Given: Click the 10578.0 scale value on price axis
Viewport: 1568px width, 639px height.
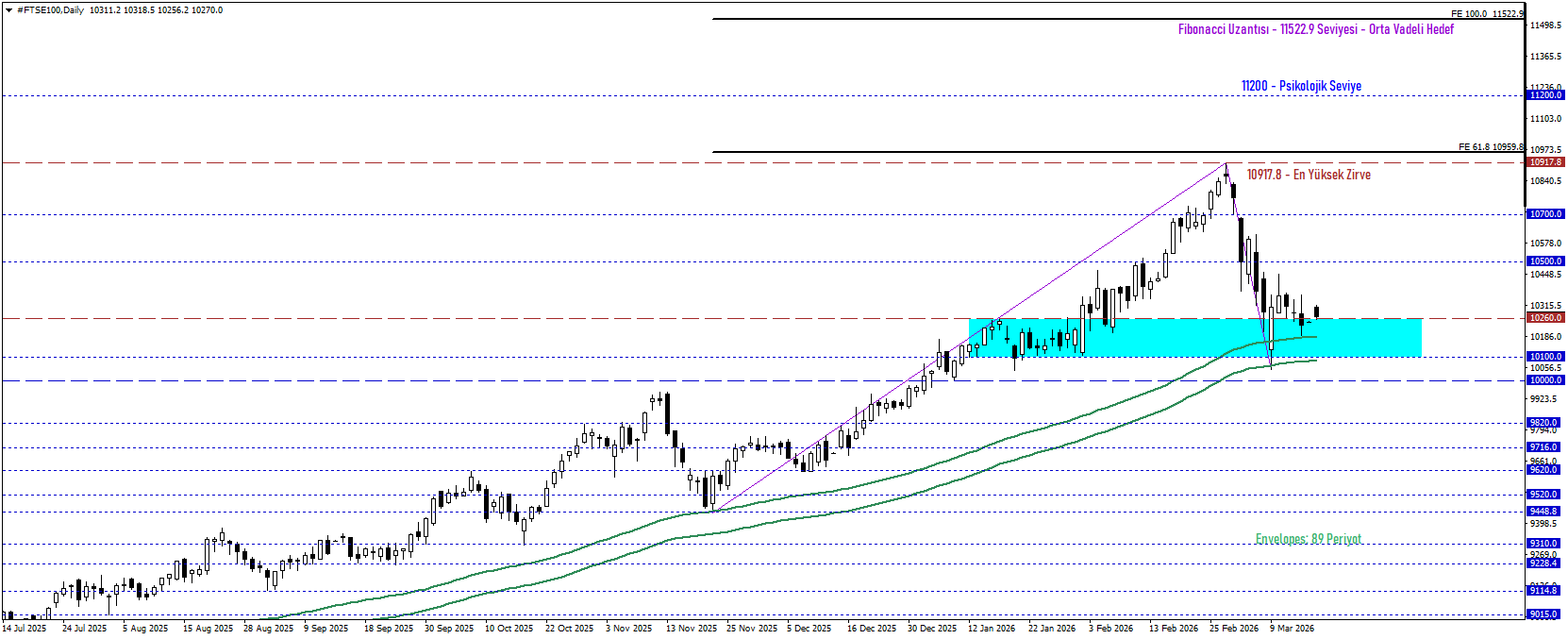Looking at the screenshot, I should [x=1545, y=244].
